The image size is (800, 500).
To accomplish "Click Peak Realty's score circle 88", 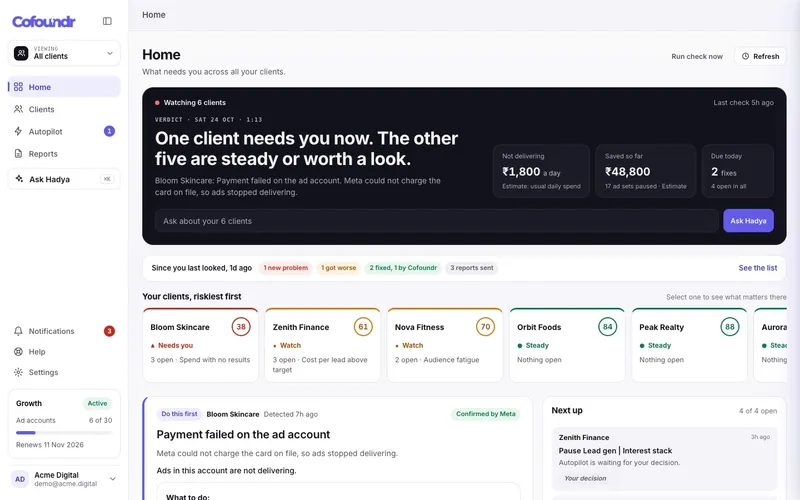I will click(730, 327).
